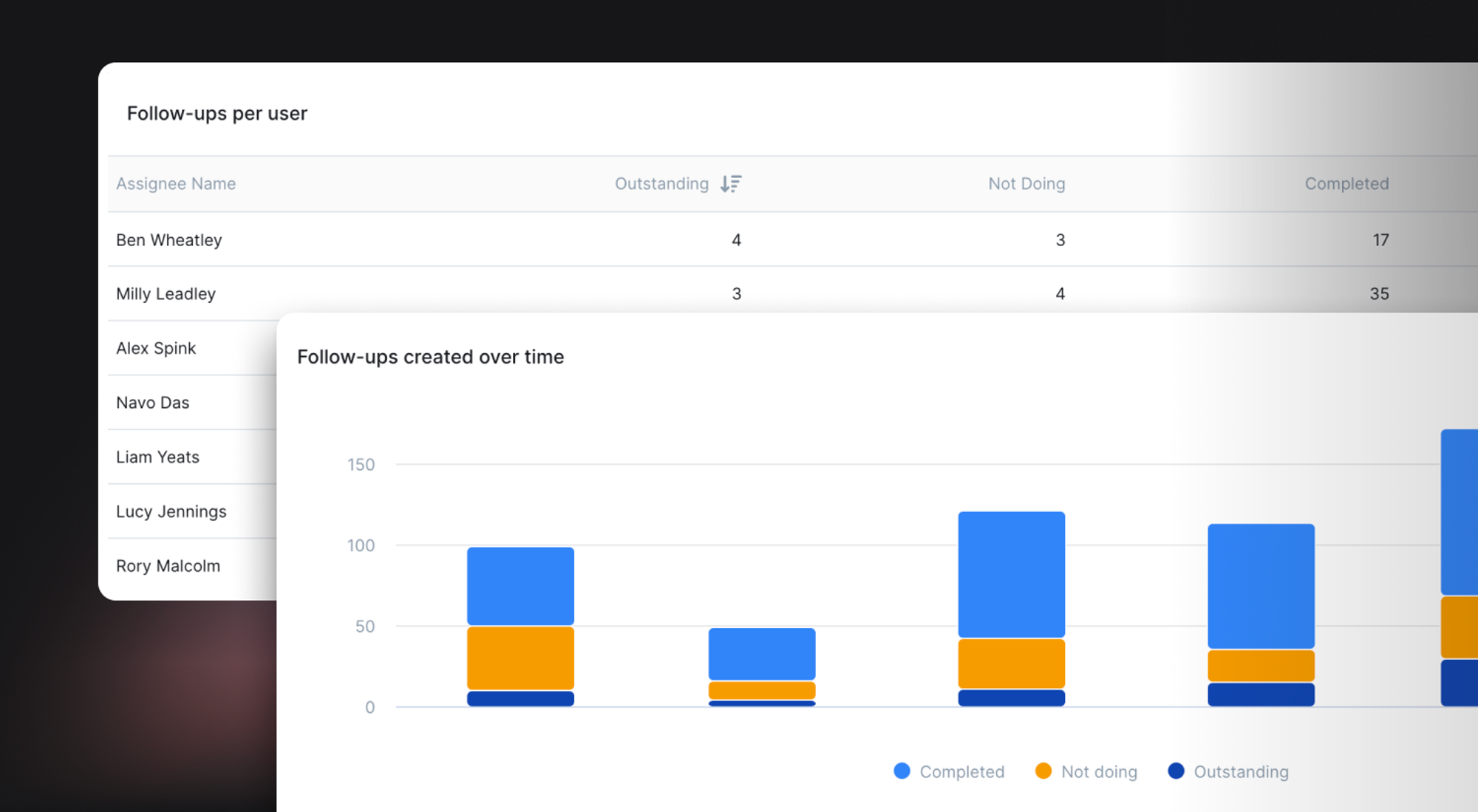Sort by Completed column header
The height and width of the screenshot is (812, 1478).
tap(1346, 183)
